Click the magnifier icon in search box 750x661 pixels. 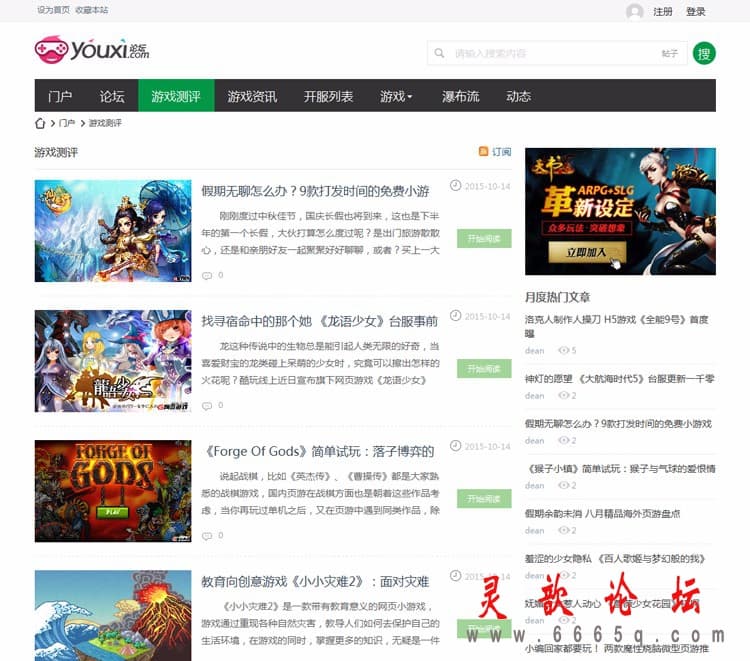pyautogui.click(x=439, y=53)
